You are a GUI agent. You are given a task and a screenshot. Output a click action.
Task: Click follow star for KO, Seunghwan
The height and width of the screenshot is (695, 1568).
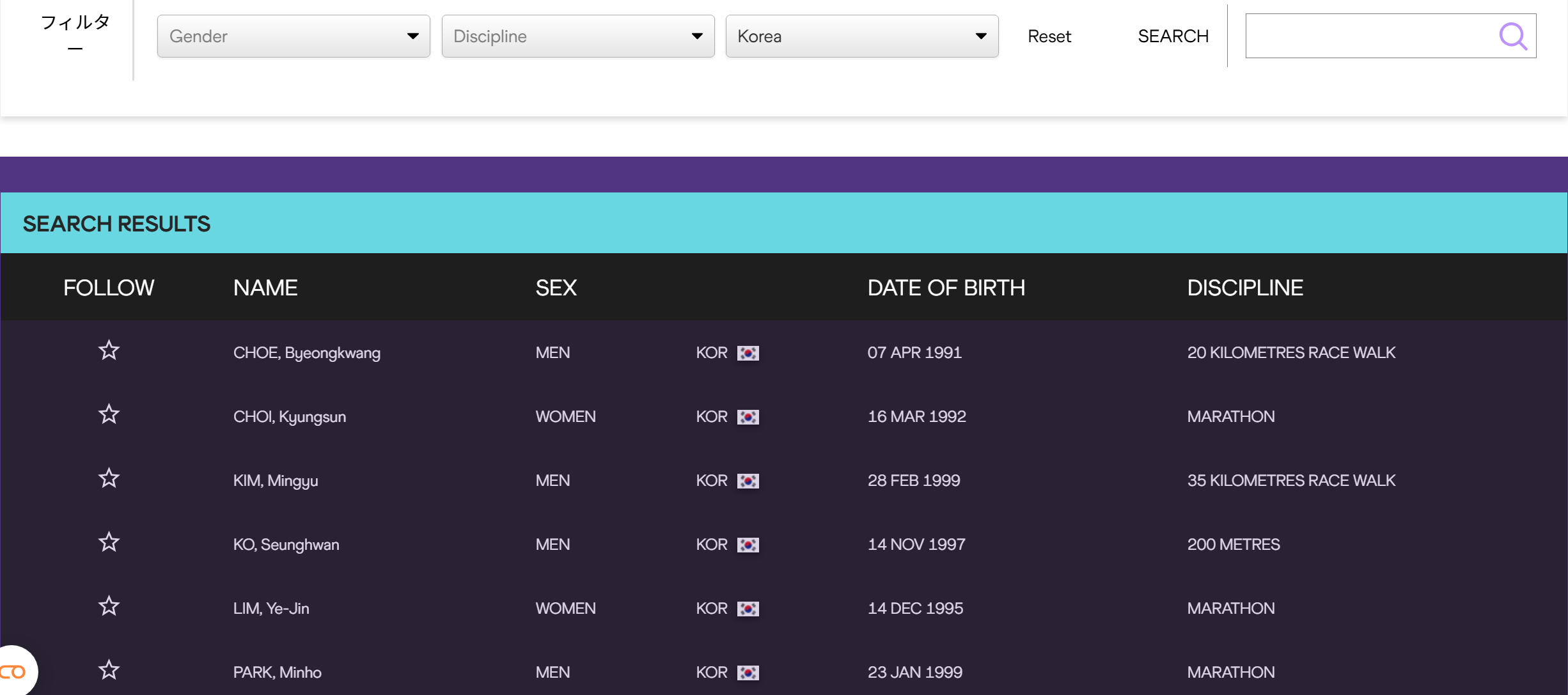109,542
